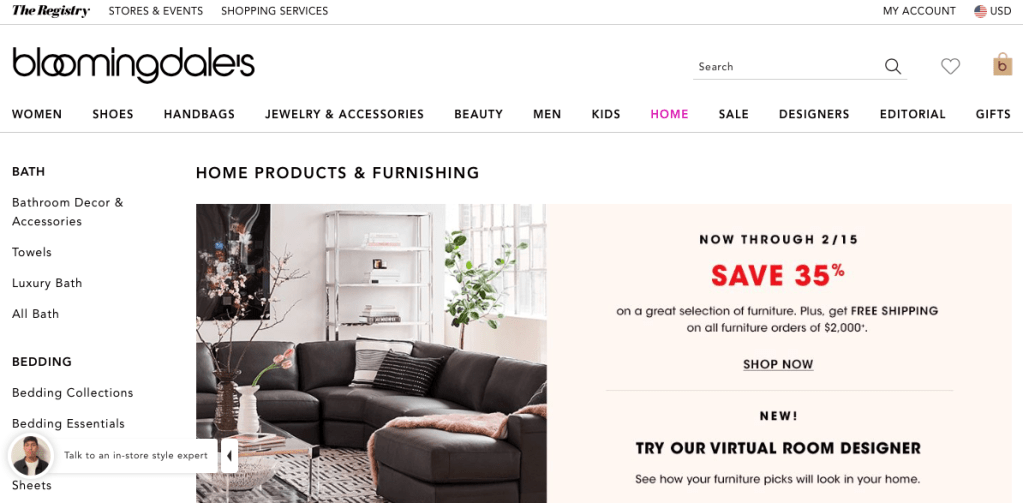Click the search magnifying glass icon
The width and height of the screenshot is (1023, 503).
click(x=893, y=66)
